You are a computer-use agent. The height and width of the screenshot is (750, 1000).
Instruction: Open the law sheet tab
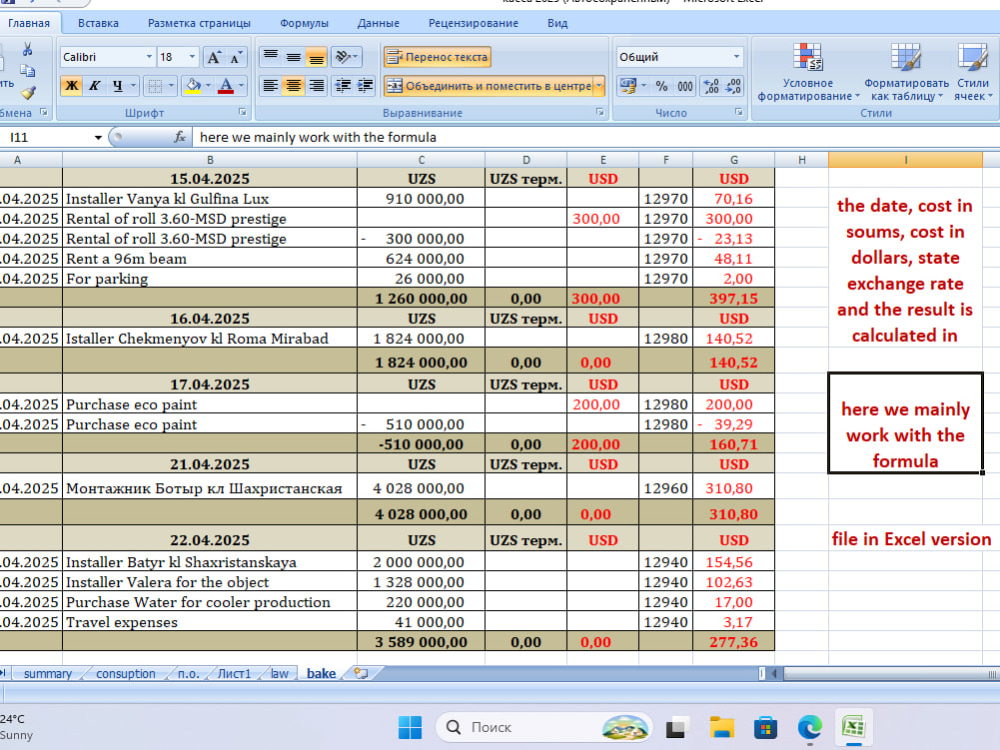click(279, 673)
